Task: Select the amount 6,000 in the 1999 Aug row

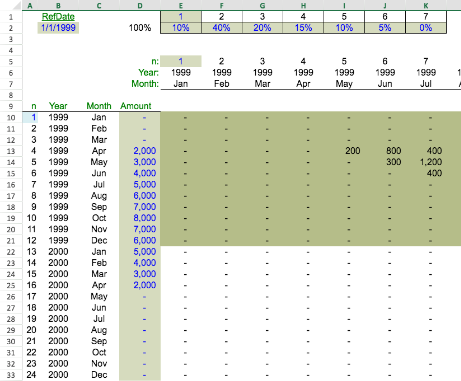Action: coord(145,196)
